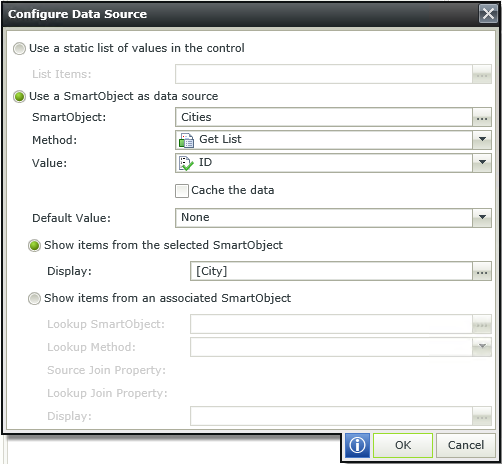
Task: Click the List Items input field
Action: (324, 74)
